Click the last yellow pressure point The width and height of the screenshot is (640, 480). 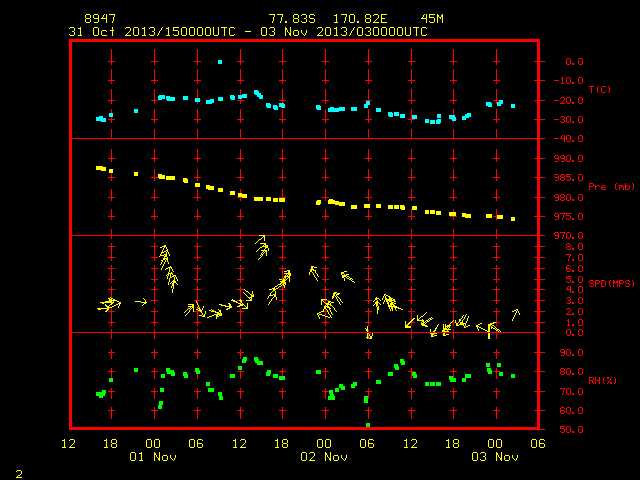pyautogui.click(x=513, y=219)
